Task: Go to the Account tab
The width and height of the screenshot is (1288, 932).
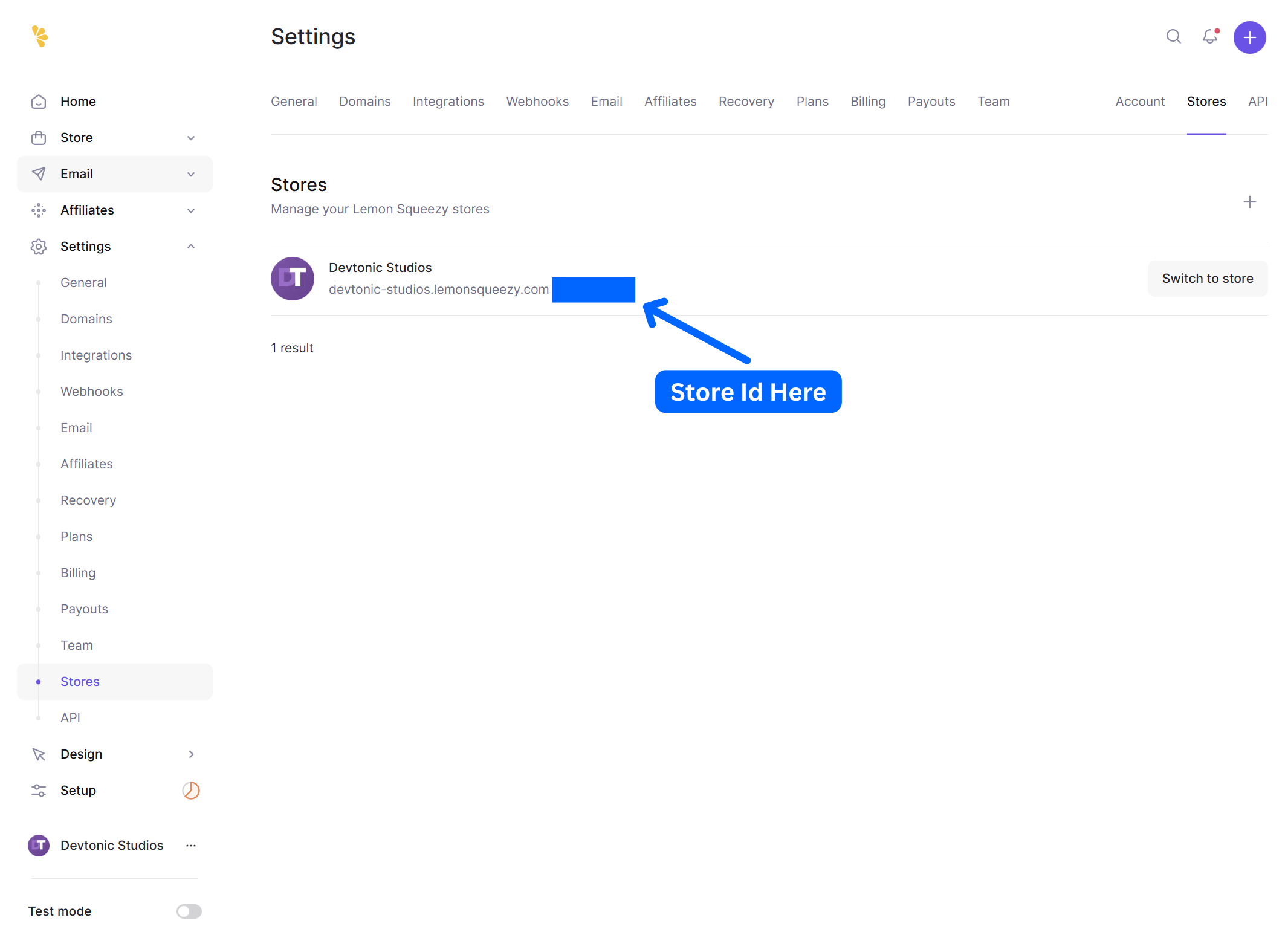Action: [1140, 102]
